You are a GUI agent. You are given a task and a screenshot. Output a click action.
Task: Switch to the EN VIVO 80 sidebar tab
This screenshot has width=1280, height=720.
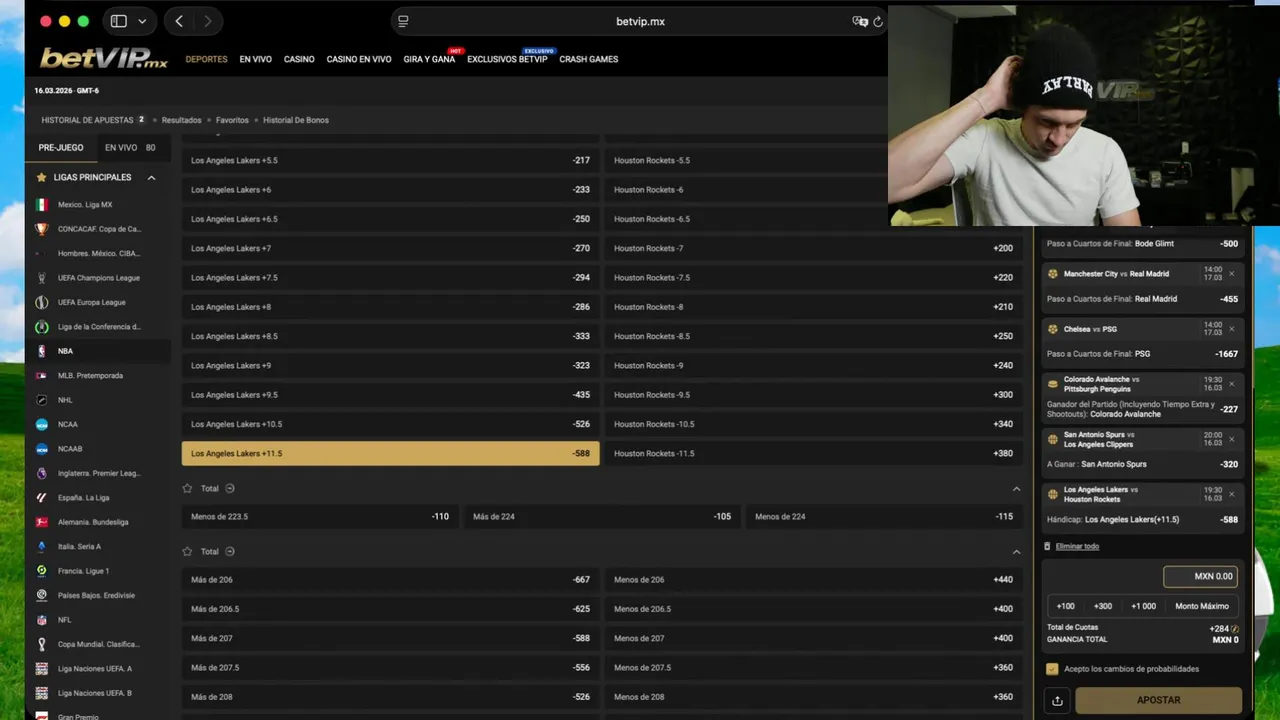130,147
